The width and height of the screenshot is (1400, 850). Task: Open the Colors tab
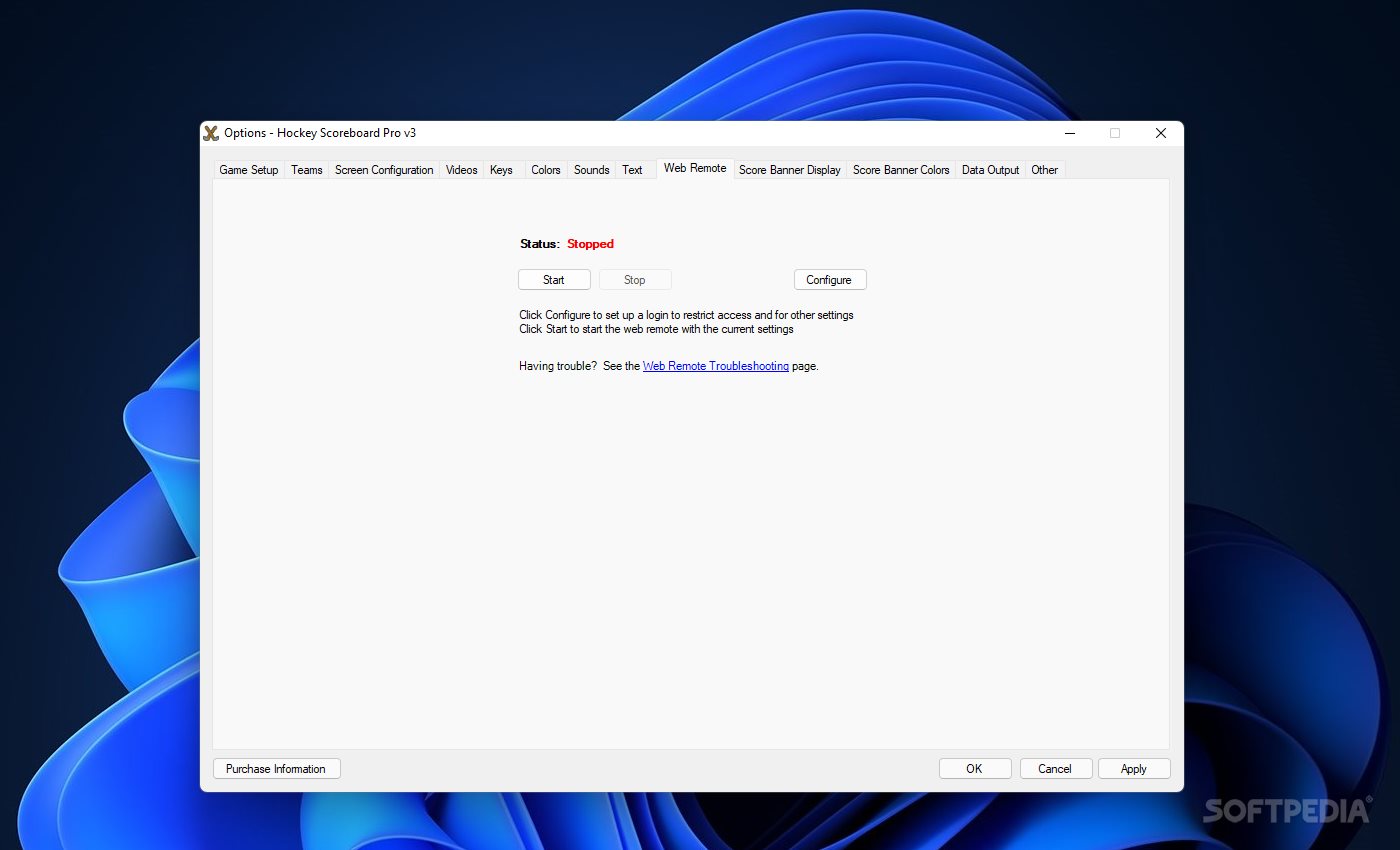tap(546, 170)
